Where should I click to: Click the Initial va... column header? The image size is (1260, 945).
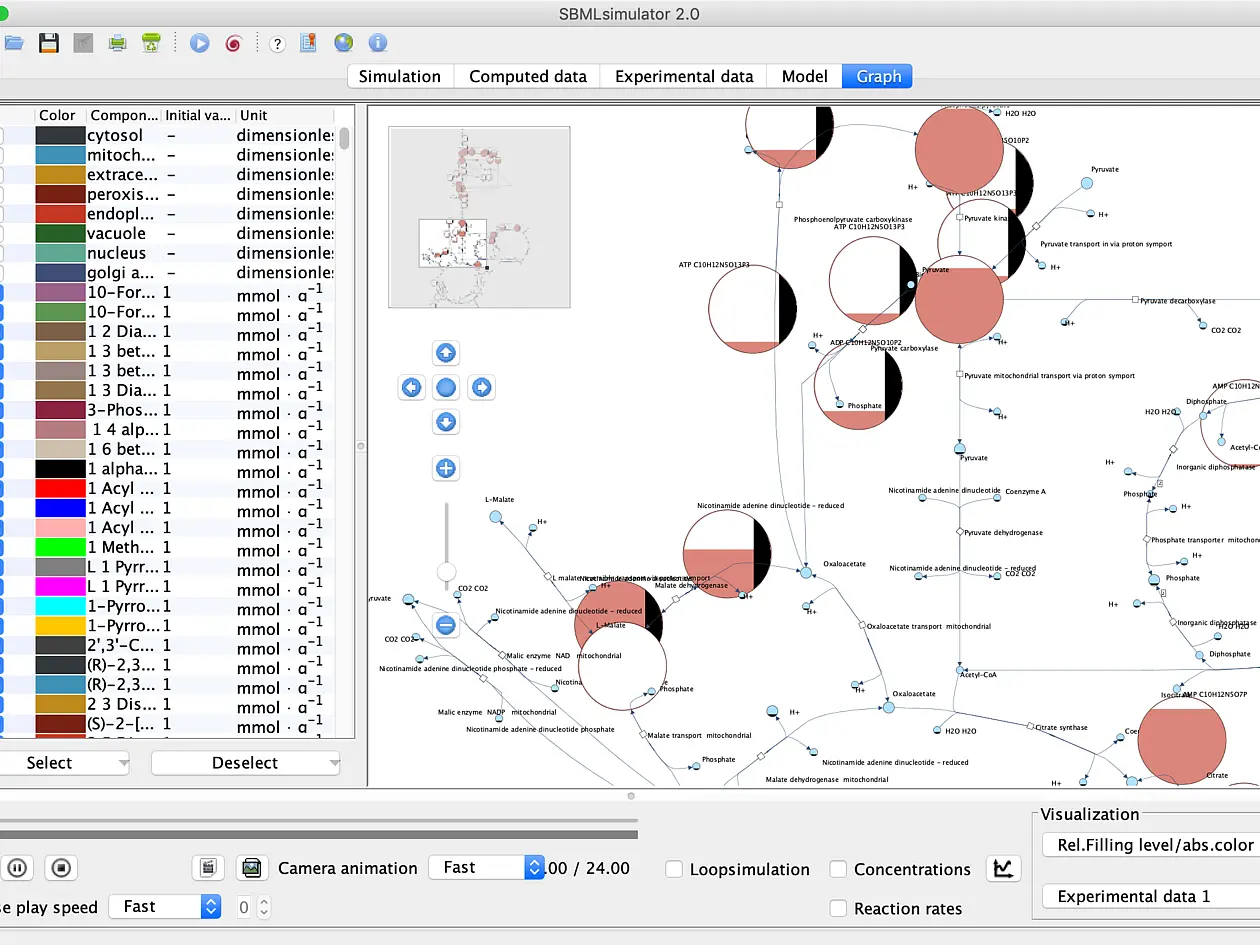coord(198,115)
